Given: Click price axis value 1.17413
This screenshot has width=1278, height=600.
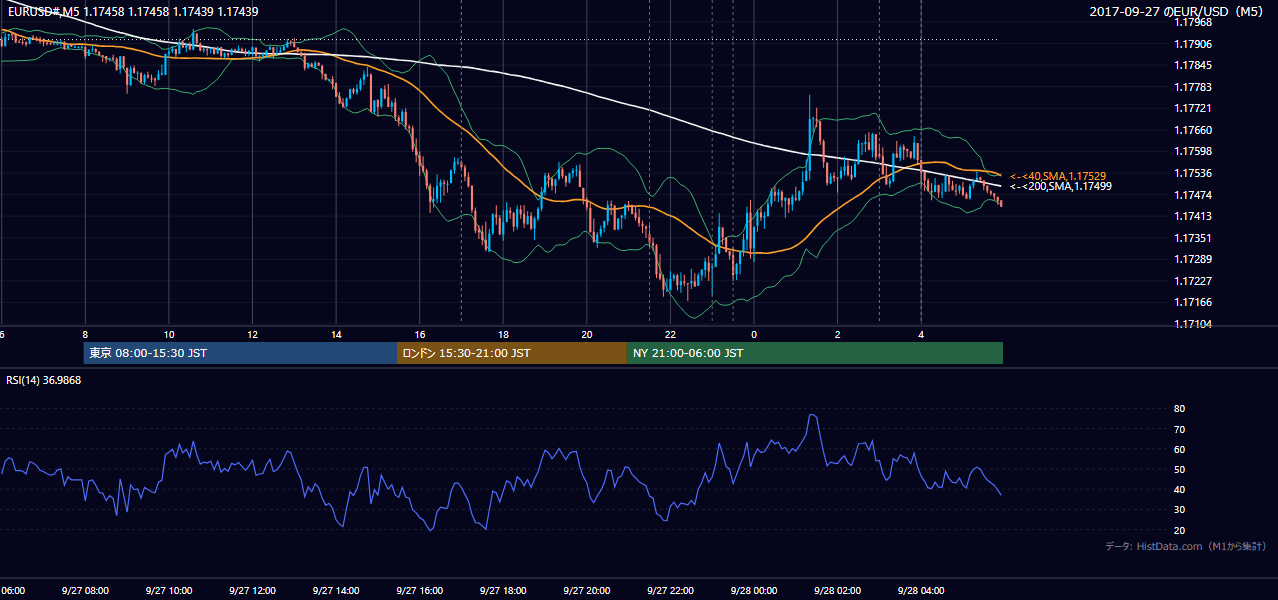Looking at the screenshot, I should (x=1191, y=216).
